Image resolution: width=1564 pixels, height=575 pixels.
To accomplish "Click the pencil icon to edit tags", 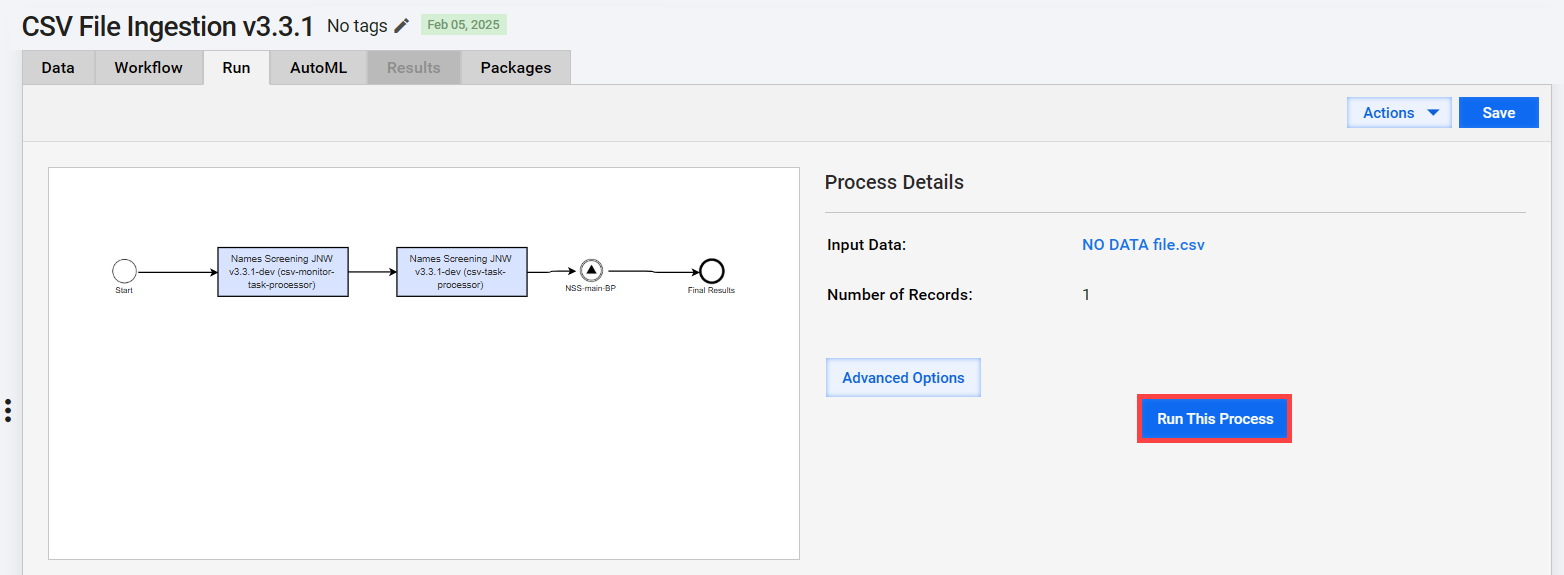I will click(402, 26).
